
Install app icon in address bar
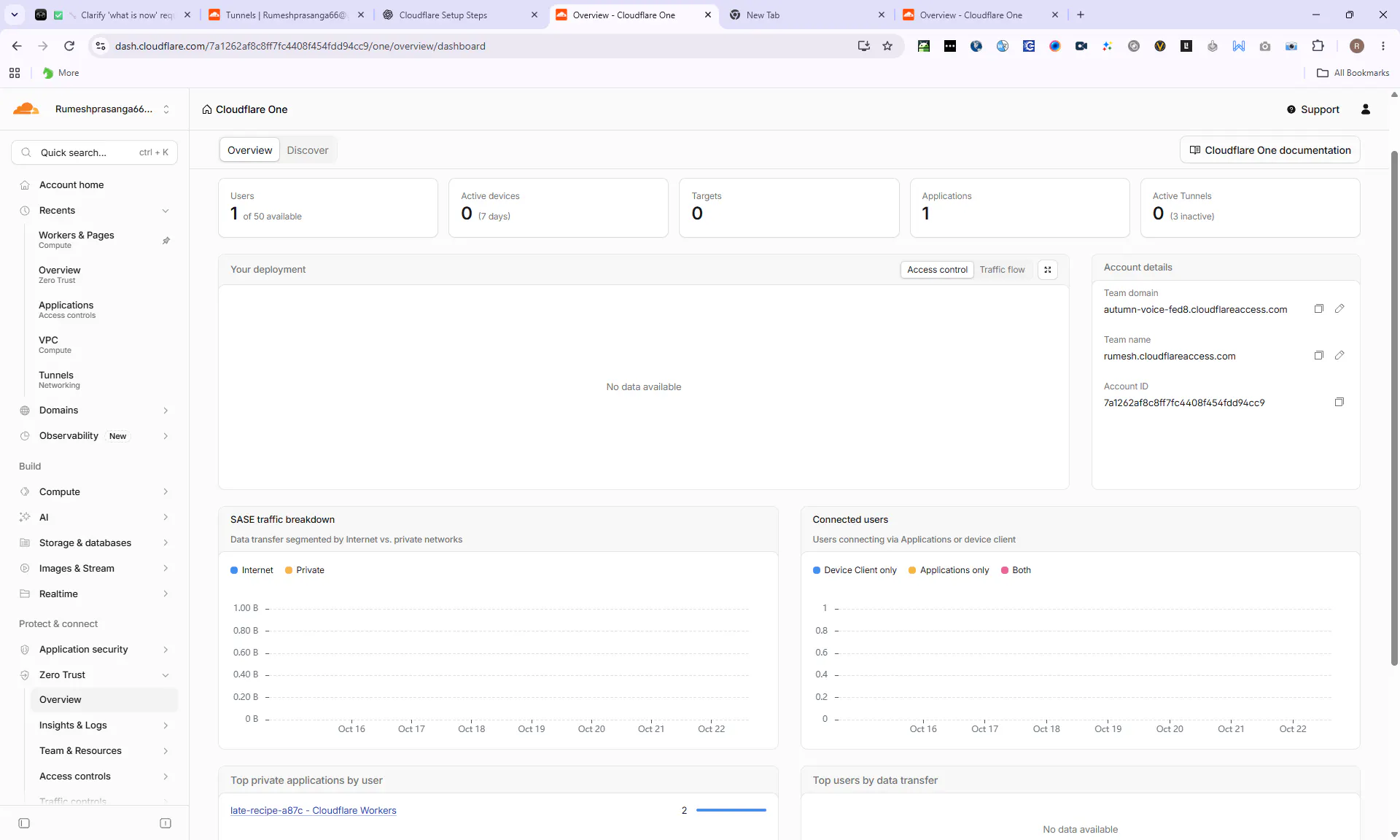pos(864,46)
